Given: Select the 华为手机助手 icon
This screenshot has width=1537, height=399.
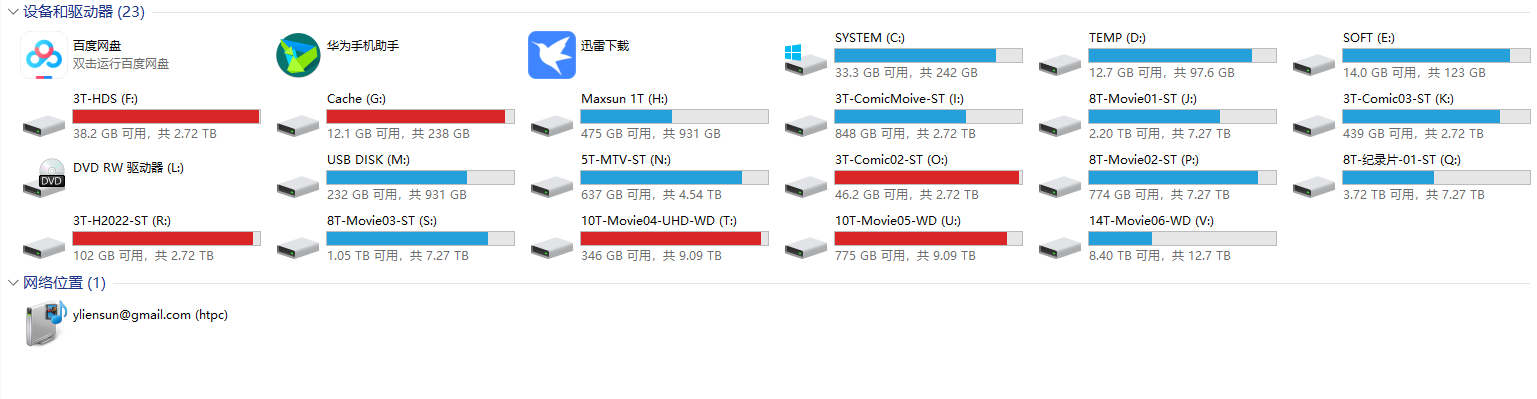Looking at the screenshot, I should [x=298, y=55].
